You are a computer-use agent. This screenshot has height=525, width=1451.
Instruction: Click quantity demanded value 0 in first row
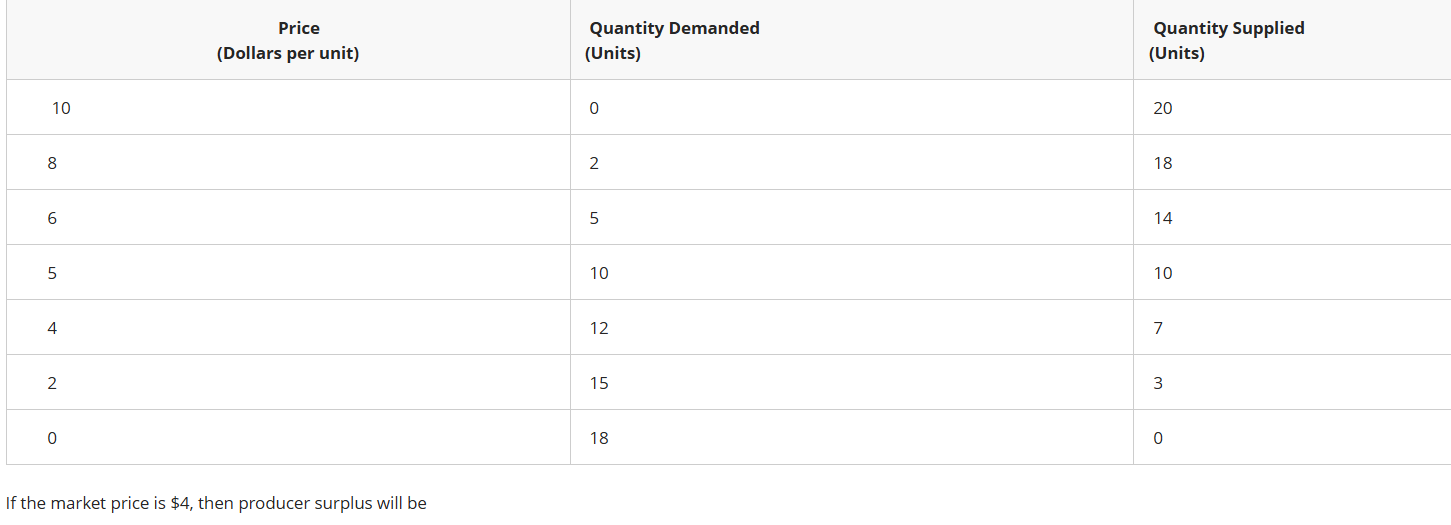(x=594, y=108)
